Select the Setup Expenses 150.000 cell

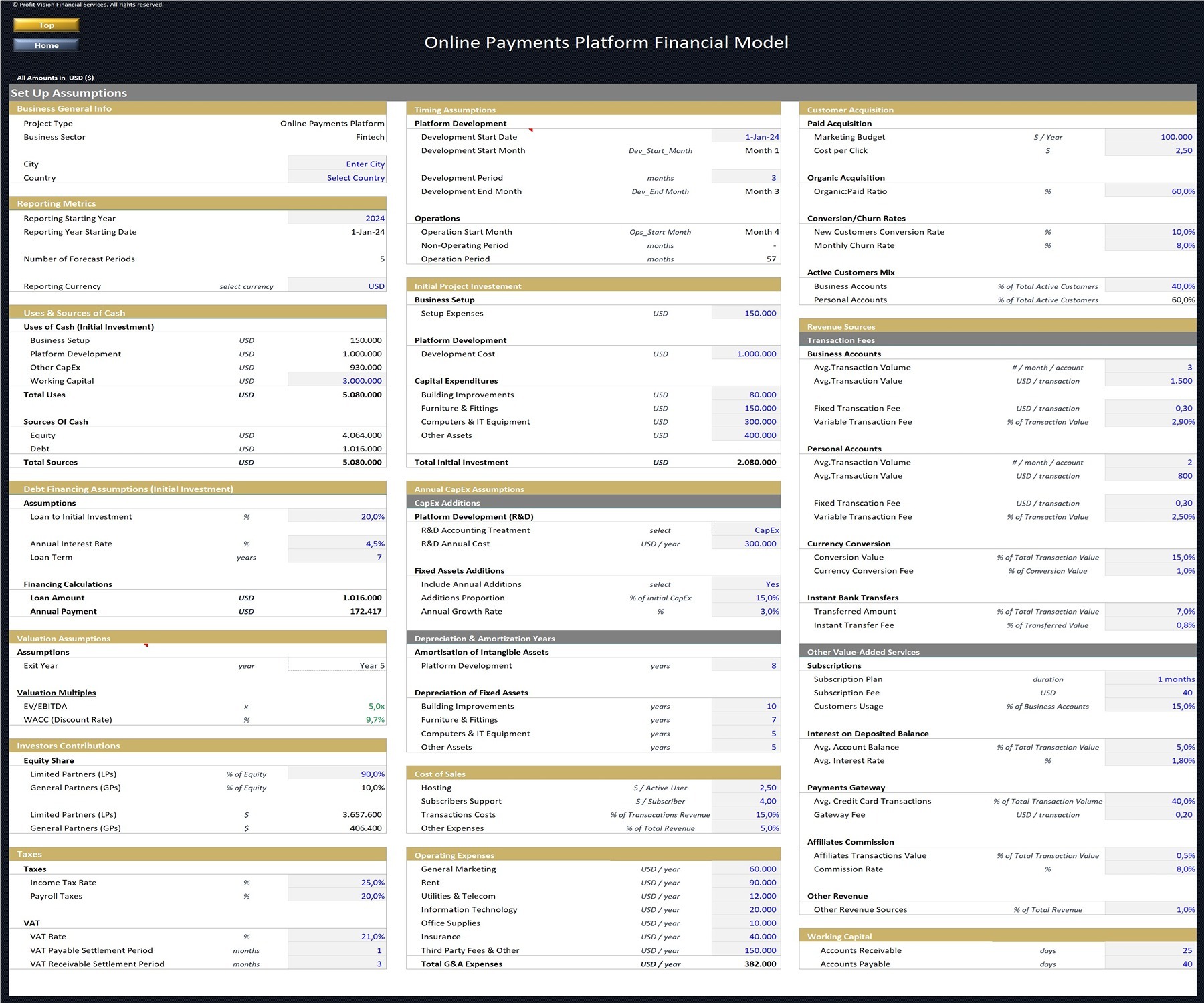(746, 313)
